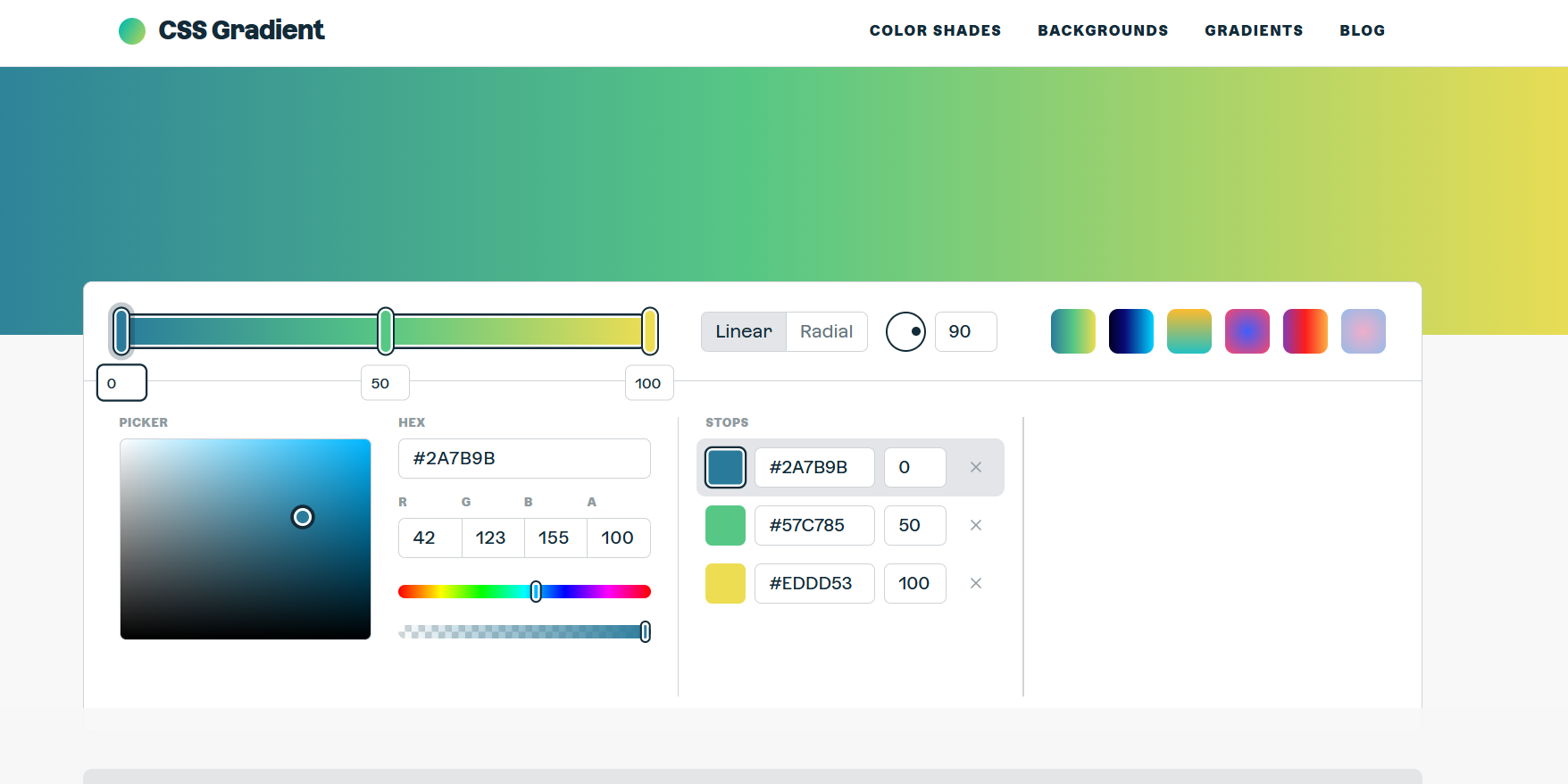Viewport: 1568px width, 784px height.
Task: Pick the pink-blue radial preset
Action: pos(1247,331)
